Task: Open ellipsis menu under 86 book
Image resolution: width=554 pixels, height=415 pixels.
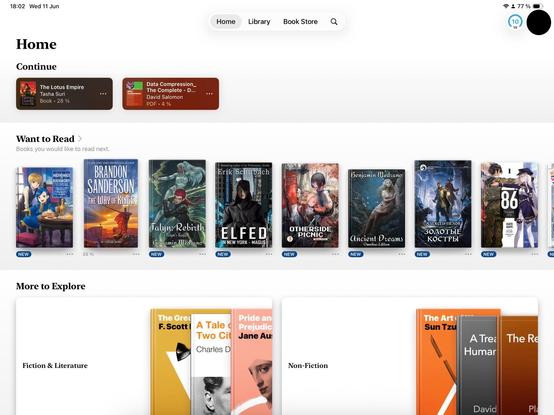Action: pos(534,254)
